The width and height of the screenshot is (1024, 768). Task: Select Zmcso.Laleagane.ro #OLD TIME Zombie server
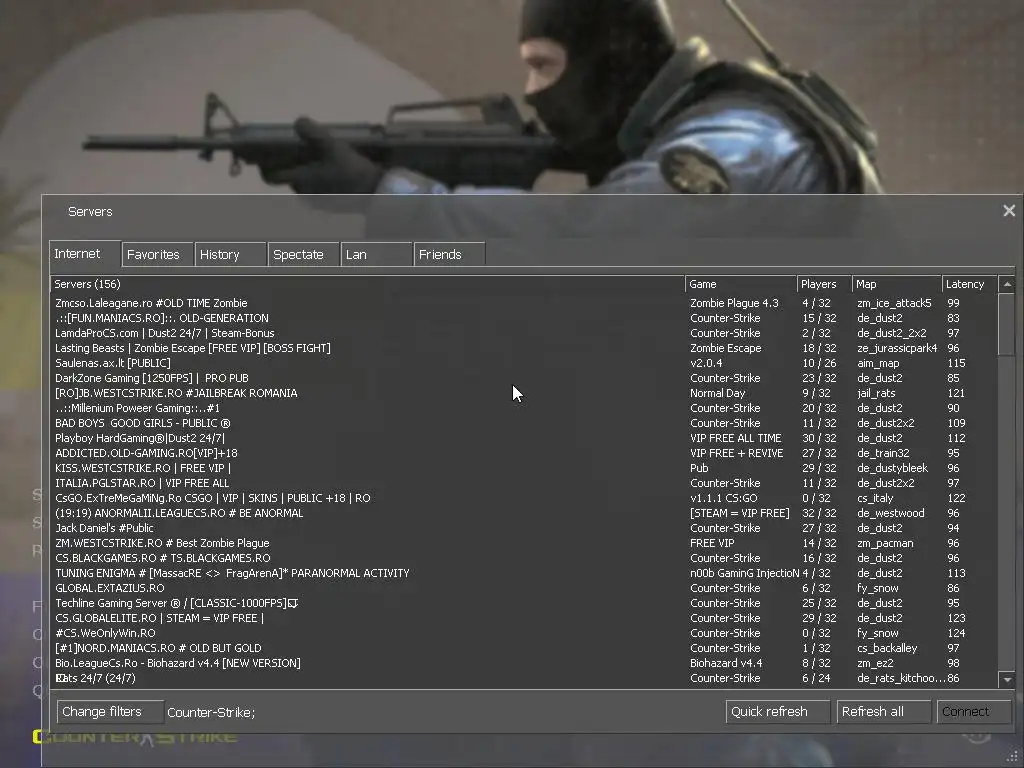[x=524, y=303]
